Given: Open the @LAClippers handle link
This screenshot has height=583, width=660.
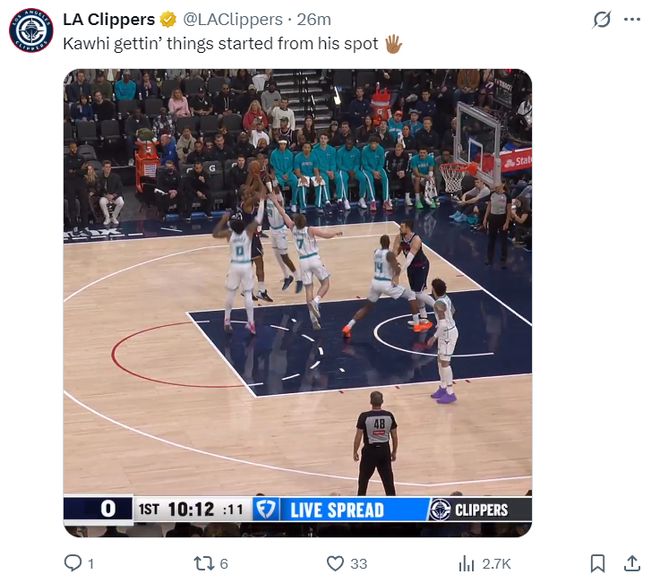Looking at the screenshot, I should click(x=233, y=19).
